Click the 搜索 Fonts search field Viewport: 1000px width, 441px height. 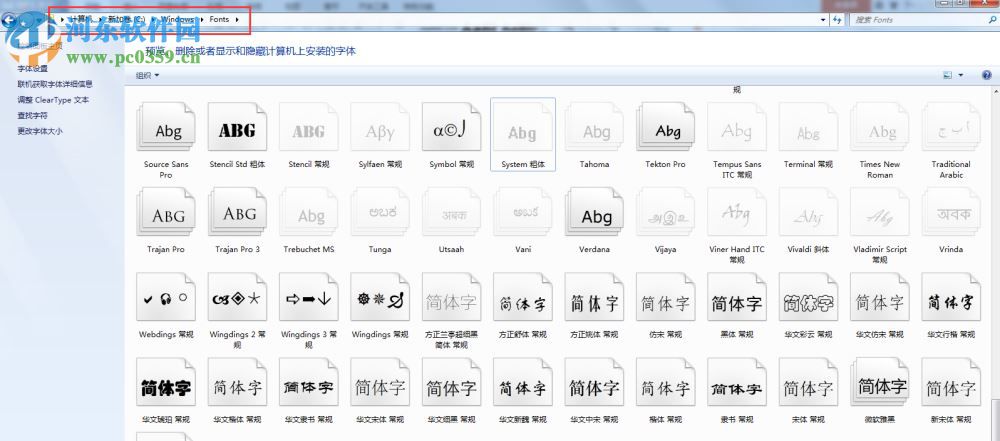click(x=922, y=20)
